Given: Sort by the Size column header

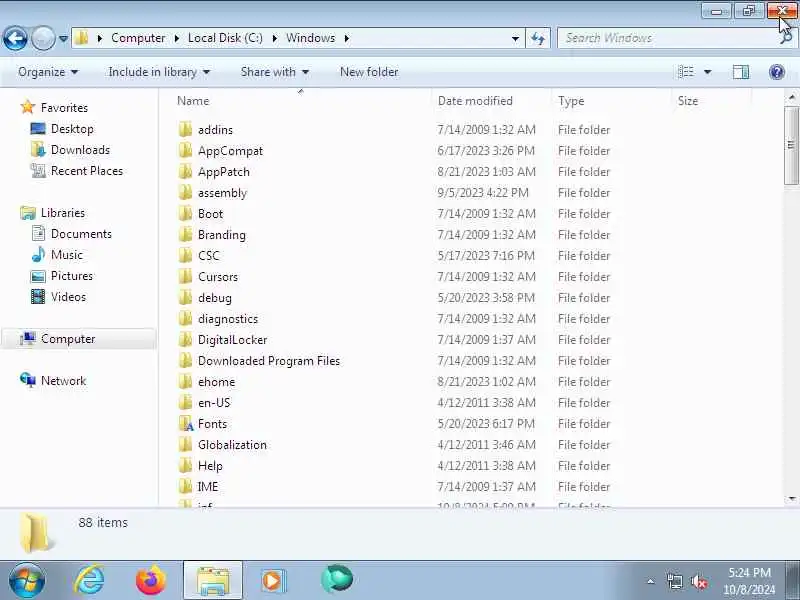Looking at the screenshot, I should coord(711,101).
